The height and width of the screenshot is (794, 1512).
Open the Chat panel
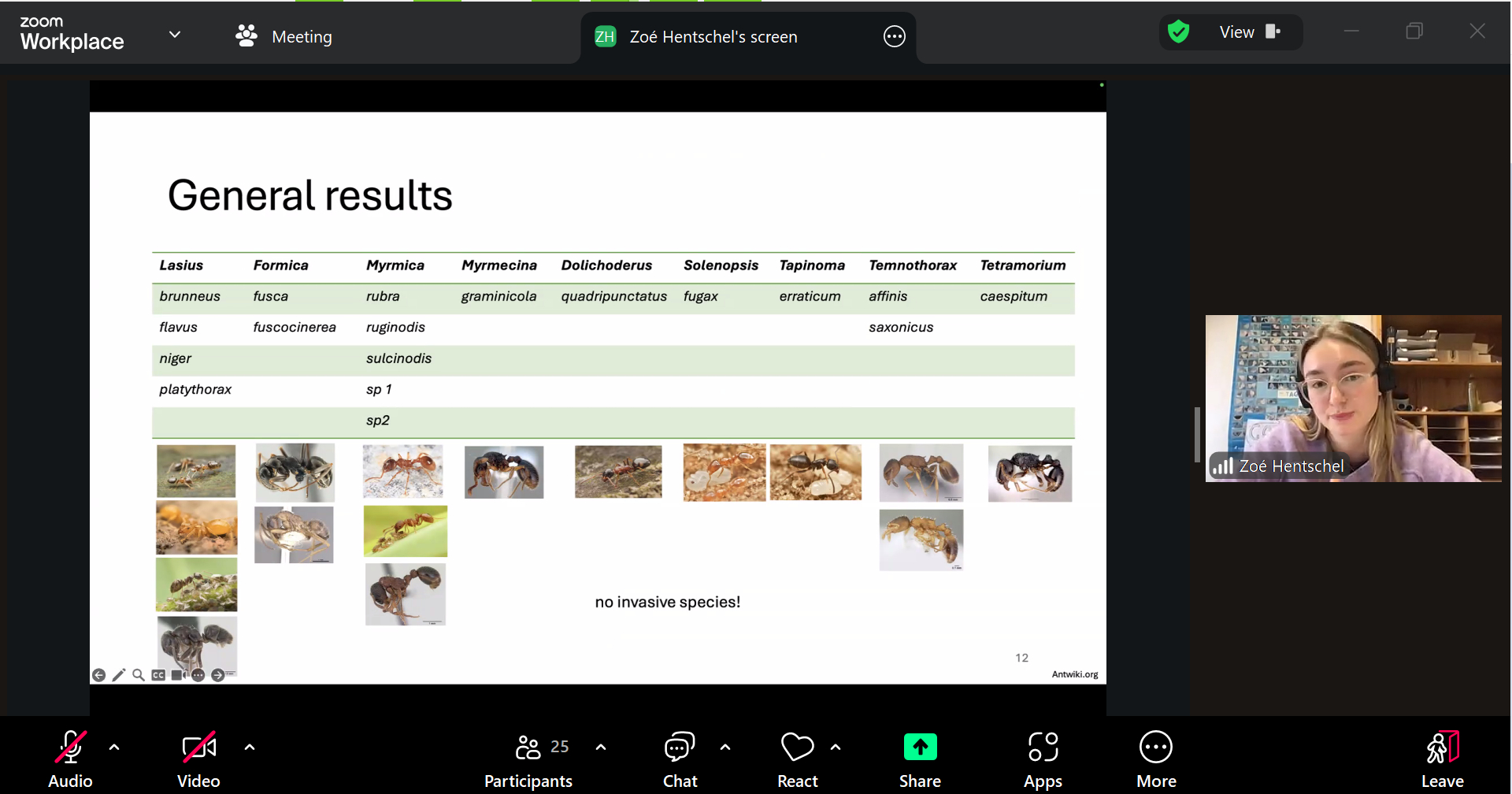tap(680, 758)
